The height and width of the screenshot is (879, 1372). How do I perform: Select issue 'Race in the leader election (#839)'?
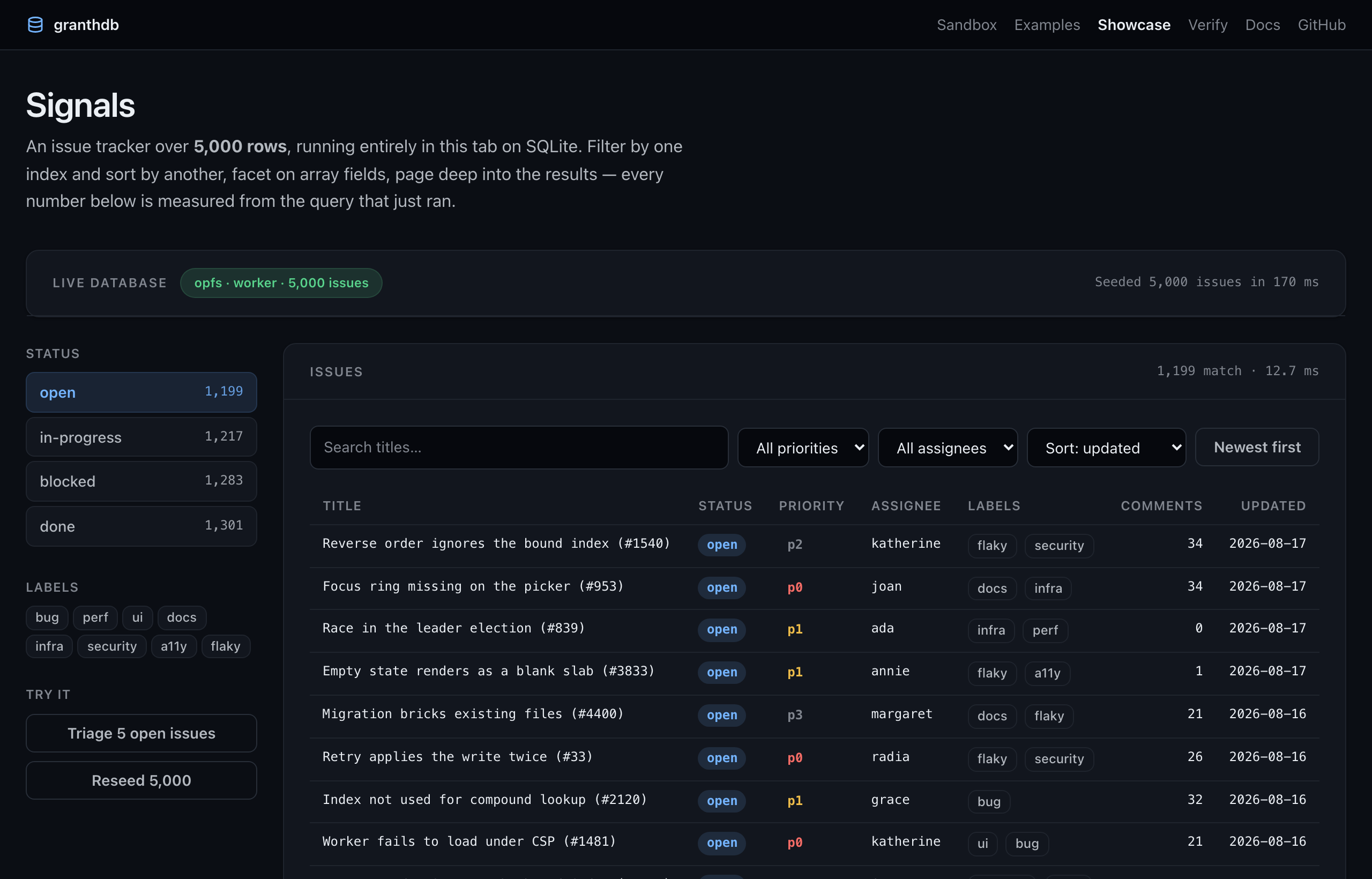pos(454,628)
